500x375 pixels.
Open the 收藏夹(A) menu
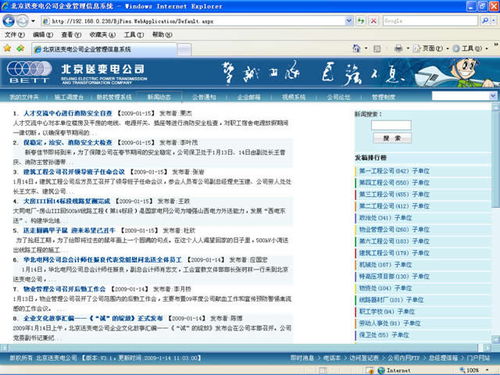(102, 35)
